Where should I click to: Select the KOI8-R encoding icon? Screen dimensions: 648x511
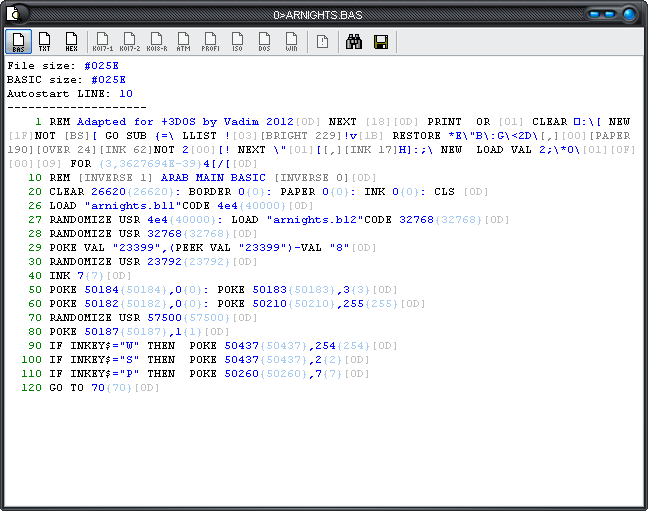(157, 41)
